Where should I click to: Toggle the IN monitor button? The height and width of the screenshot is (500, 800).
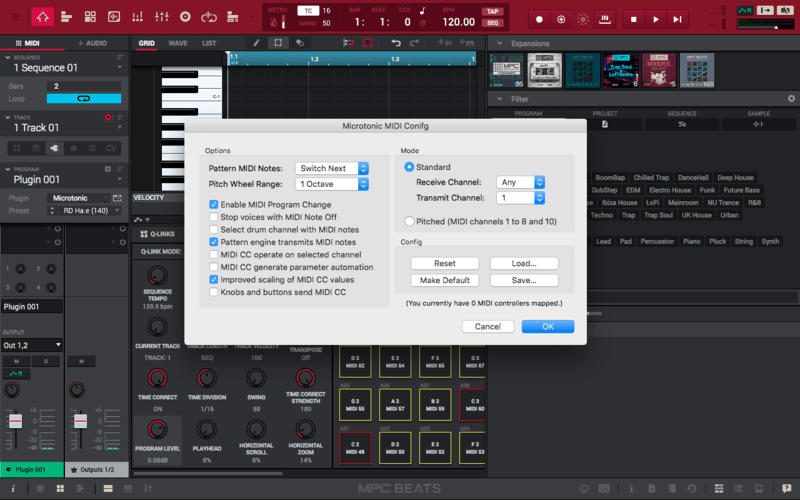605,19
